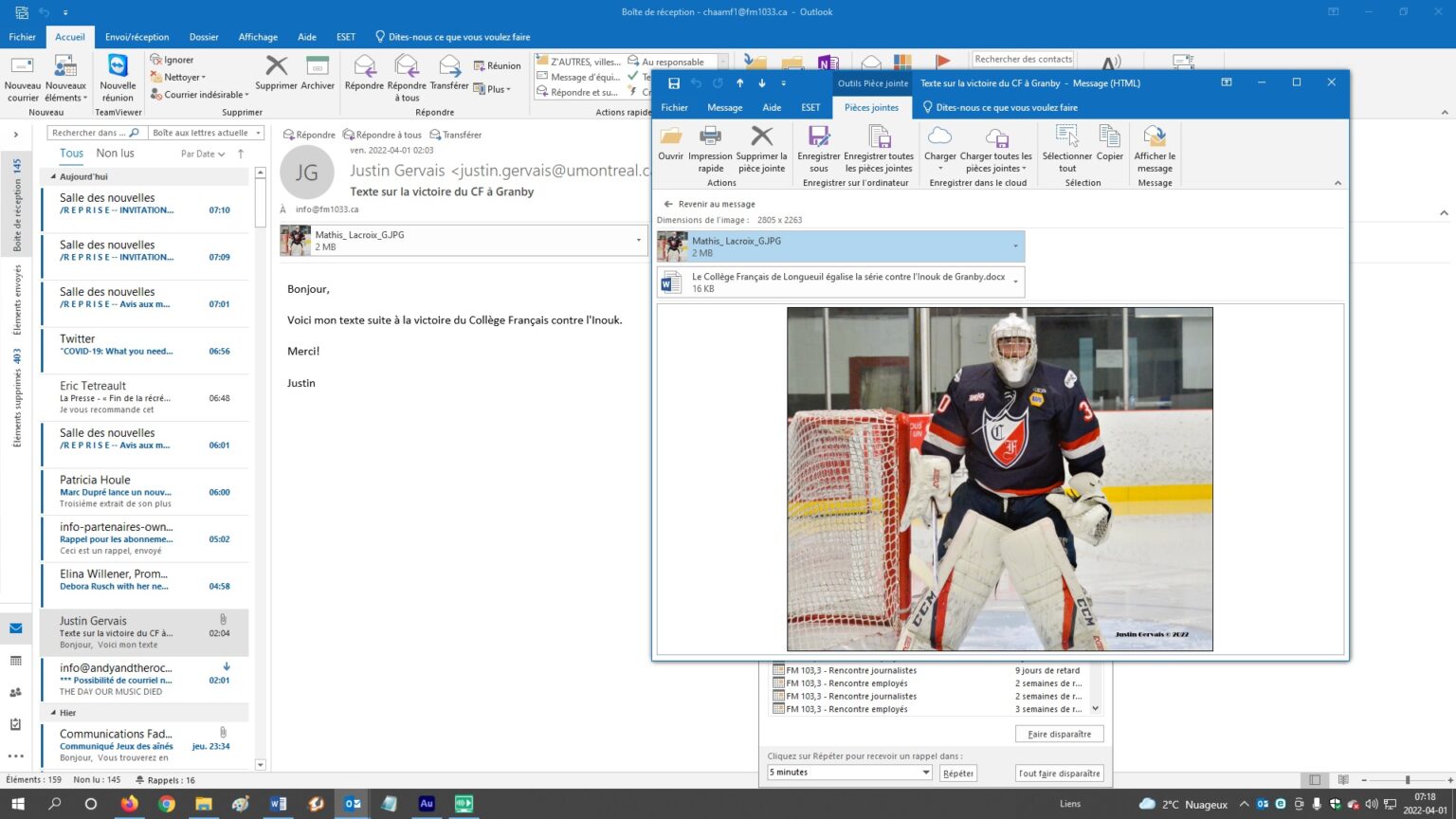This screenshot has height=819, width=1456.
Task: Click Tout faire disparaître button
Action: [x=1059, y=773]
